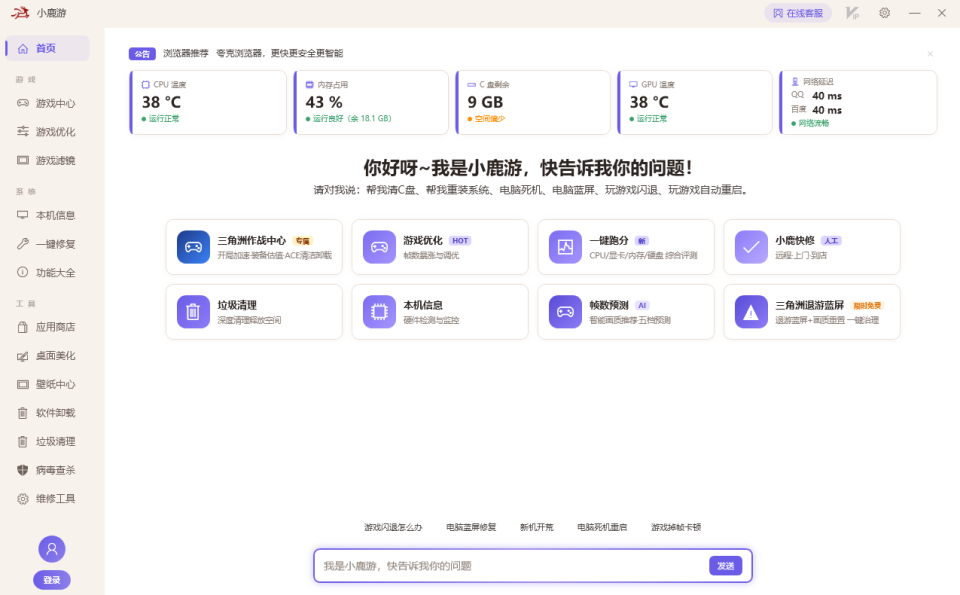Click the C 盘剩余 9 GB card
This screenshot has height=595, width=960.
click(x=533, y=102)
